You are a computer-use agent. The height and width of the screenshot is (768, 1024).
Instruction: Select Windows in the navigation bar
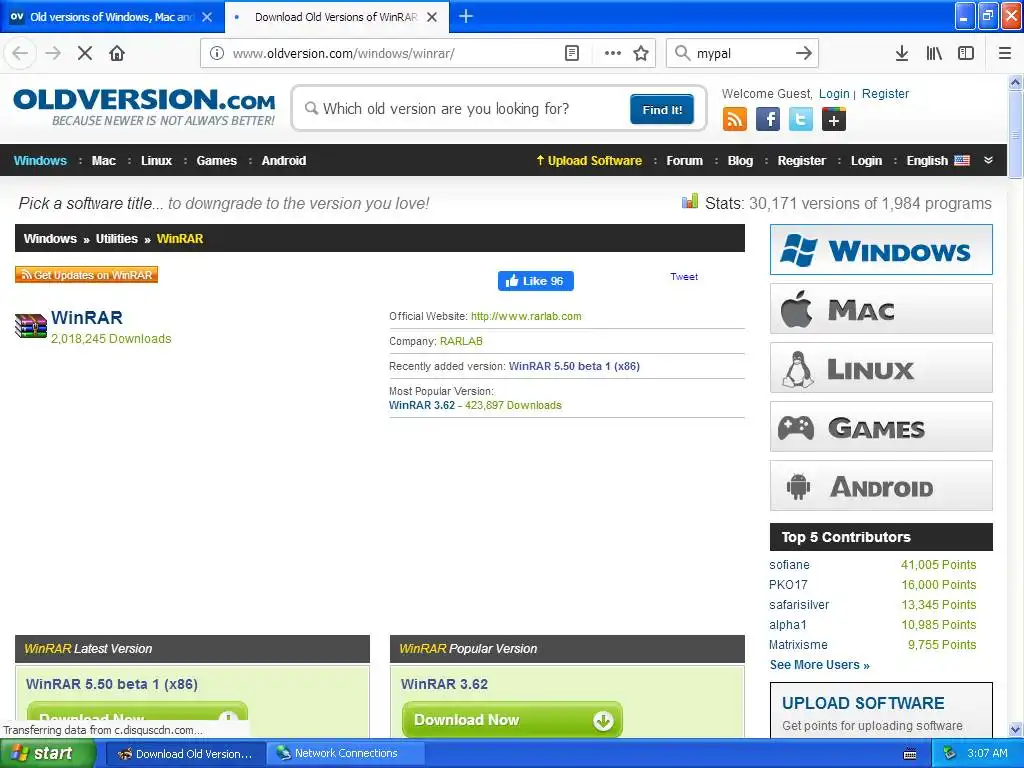coord(40,161)
